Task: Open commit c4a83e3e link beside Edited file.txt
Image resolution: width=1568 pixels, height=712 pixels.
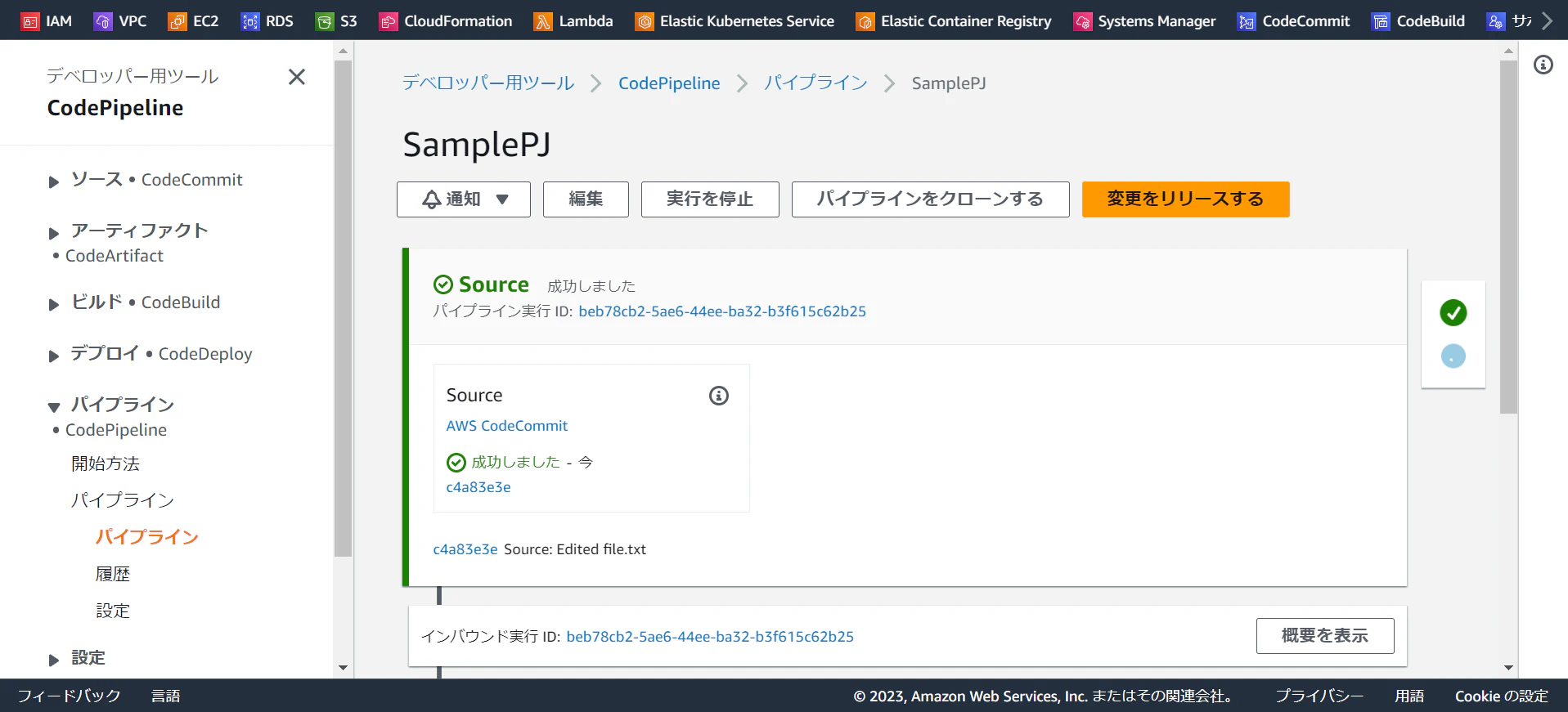Action: coord(465,549)
